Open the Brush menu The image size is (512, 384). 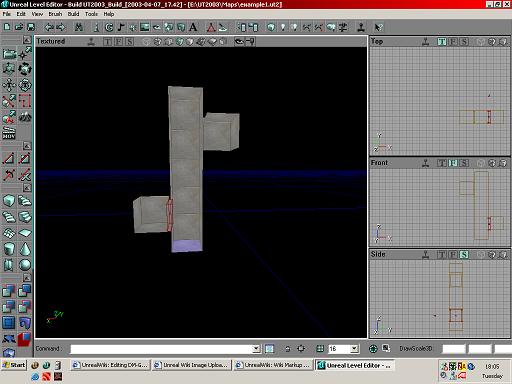point(55,14)
